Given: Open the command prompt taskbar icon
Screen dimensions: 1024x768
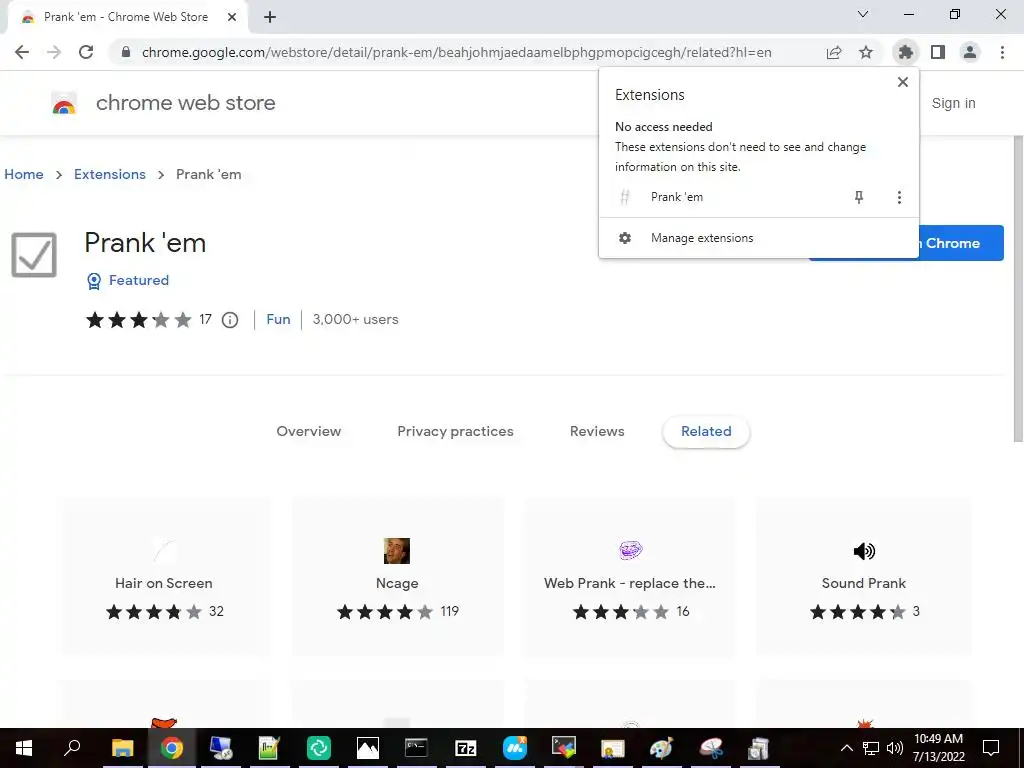Looking at the screenshot, I should [x=416, y=748].
